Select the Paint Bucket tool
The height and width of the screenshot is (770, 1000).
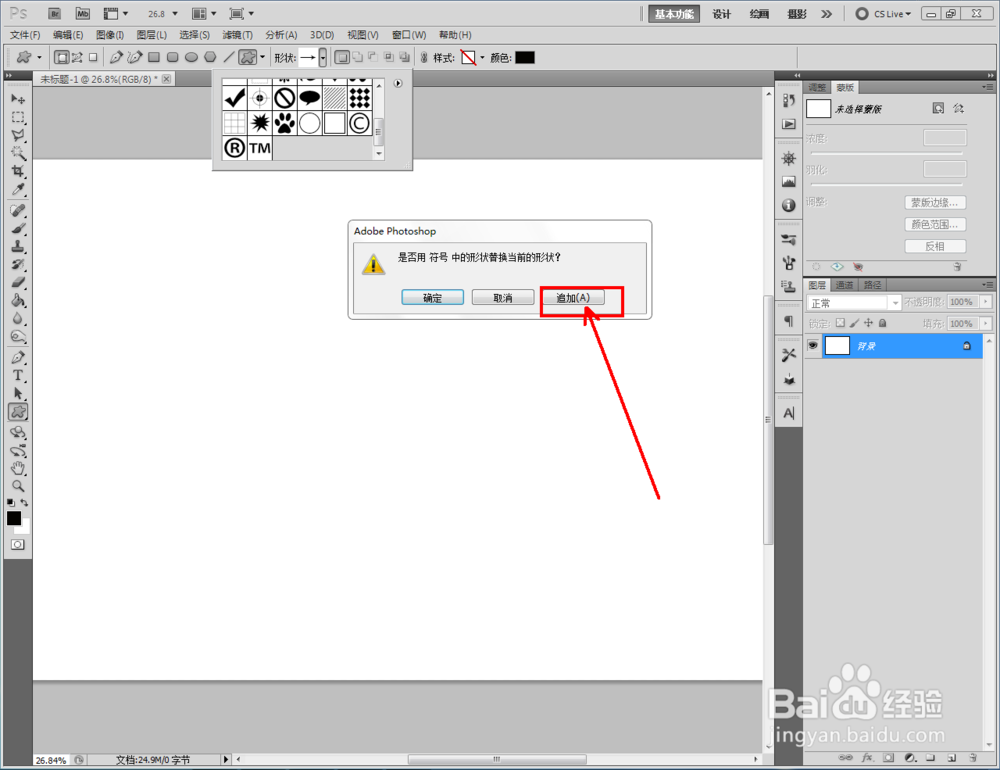click(18, 300)
